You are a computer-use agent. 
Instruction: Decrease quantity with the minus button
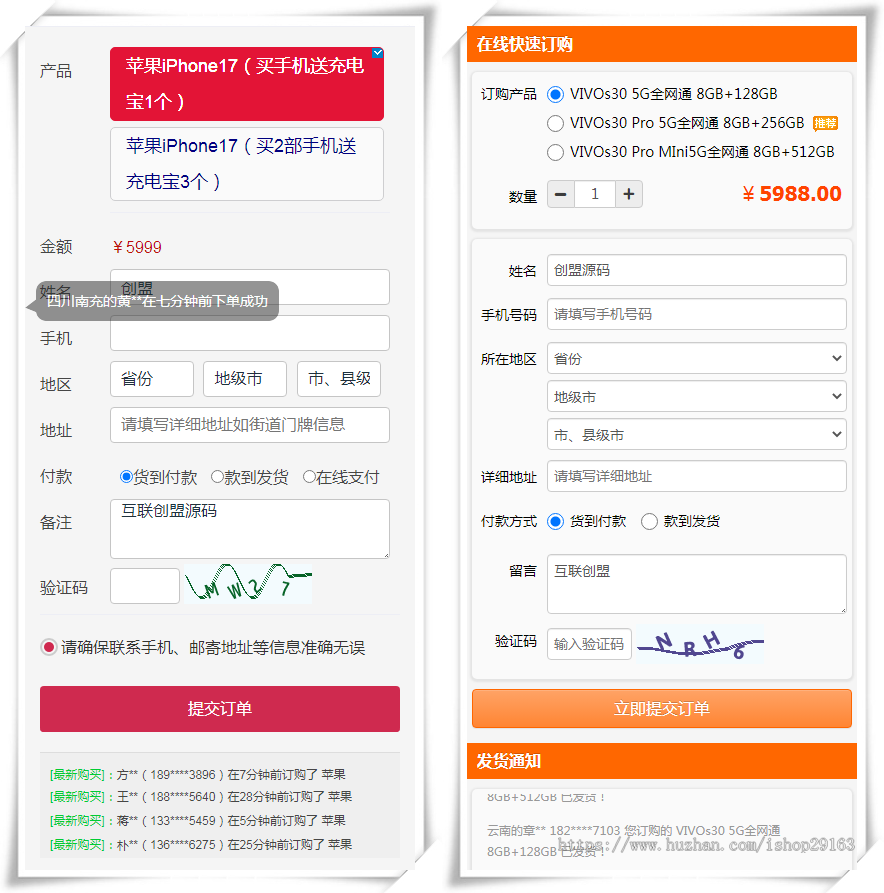560,194
